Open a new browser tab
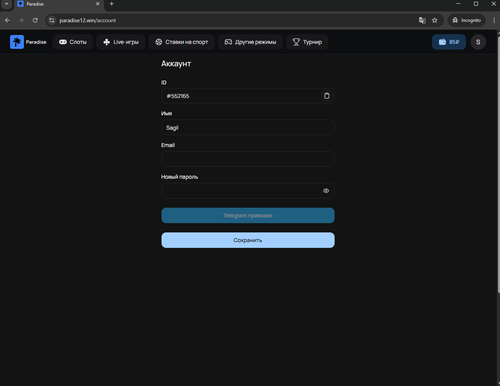 pos(112,4)
